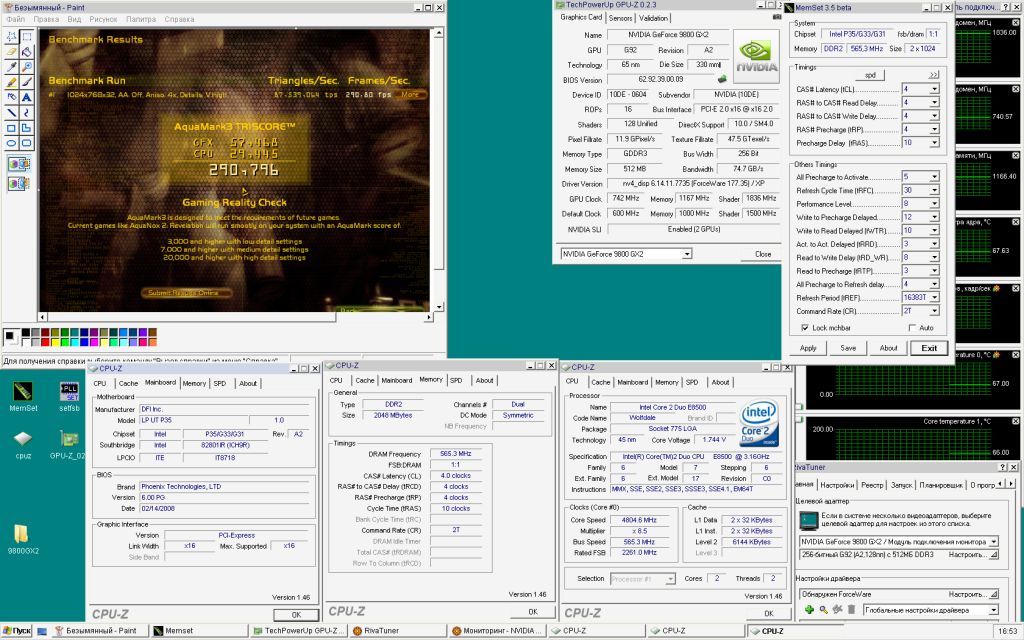Expand the Precharge Delay (tRAS) dropdown
Viewport: 1024px width, 640px height.
click(x=934, y=142)
